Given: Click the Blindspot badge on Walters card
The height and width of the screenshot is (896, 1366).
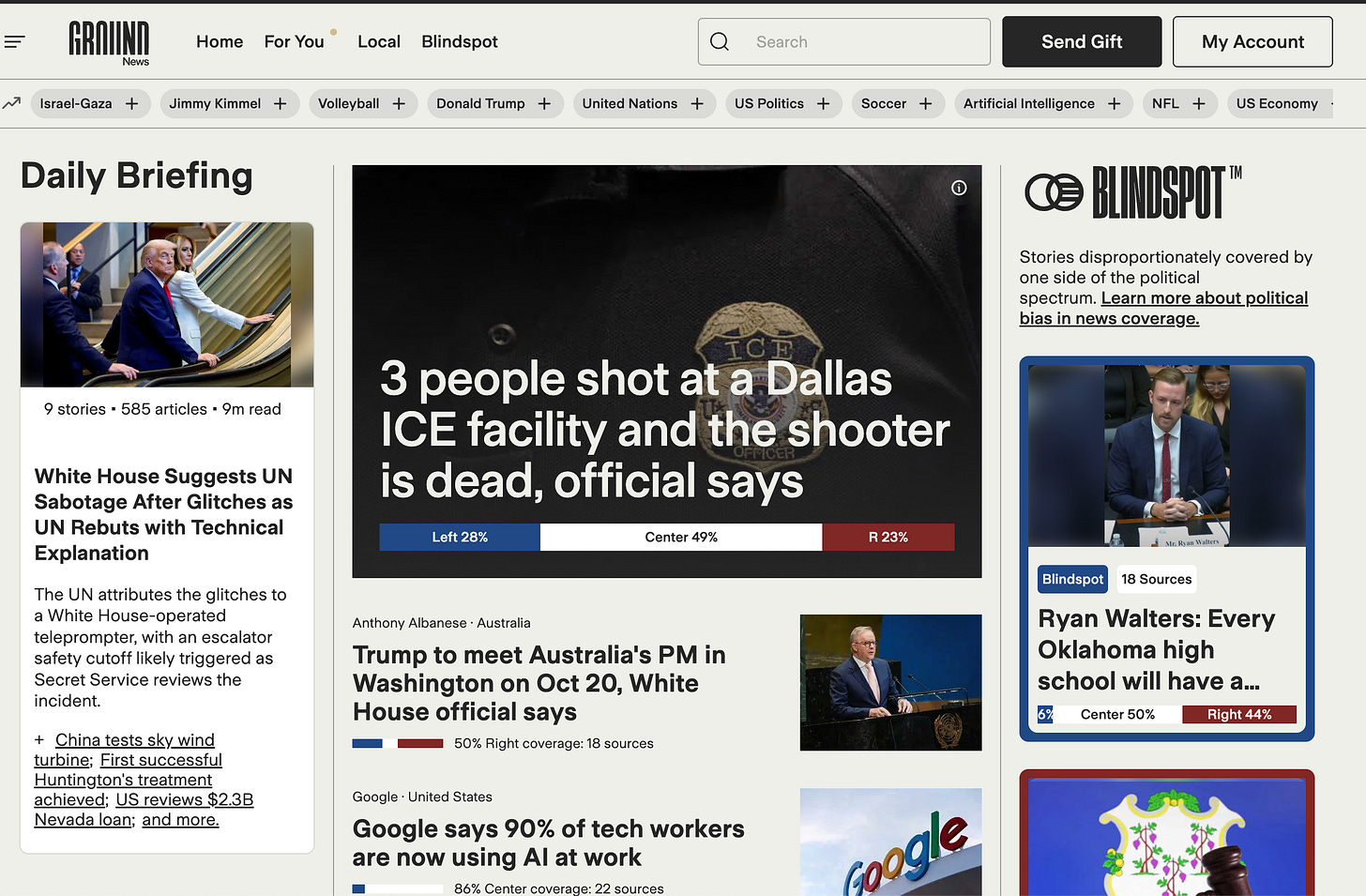Looking at the screenshot, I should click(x=1073, y=579).
